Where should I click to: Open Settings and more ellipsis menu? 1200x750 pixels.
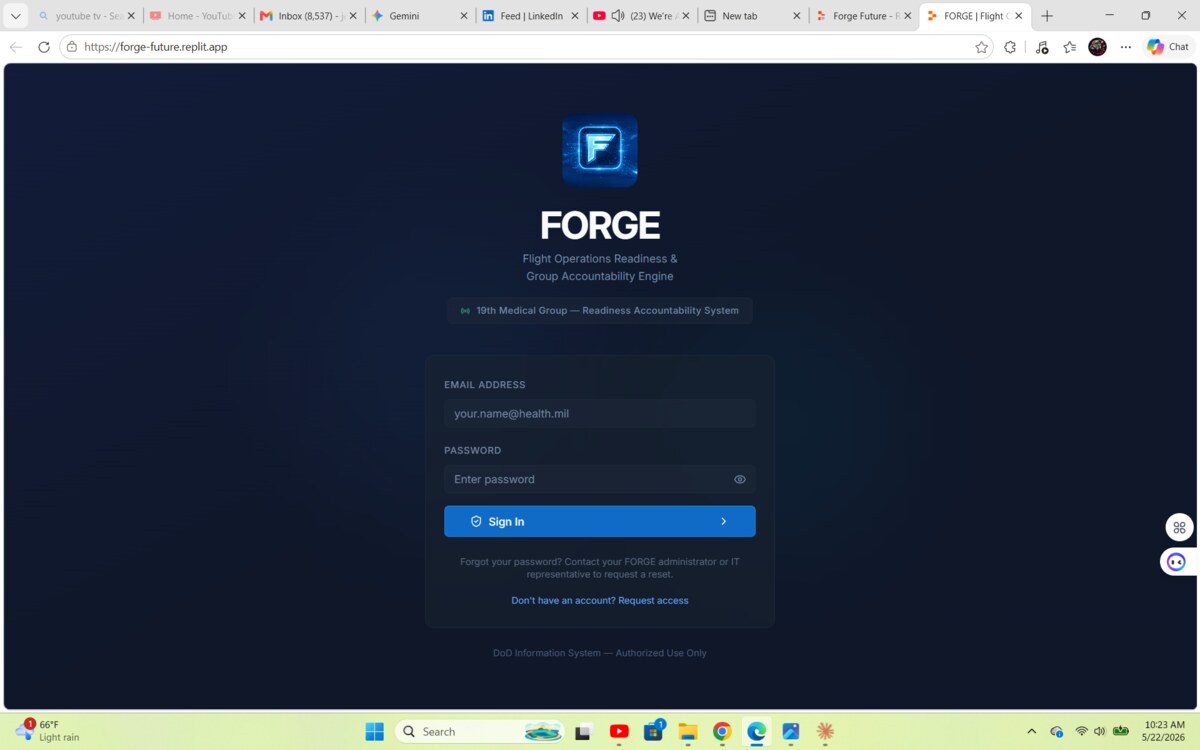click(1126, 47)
